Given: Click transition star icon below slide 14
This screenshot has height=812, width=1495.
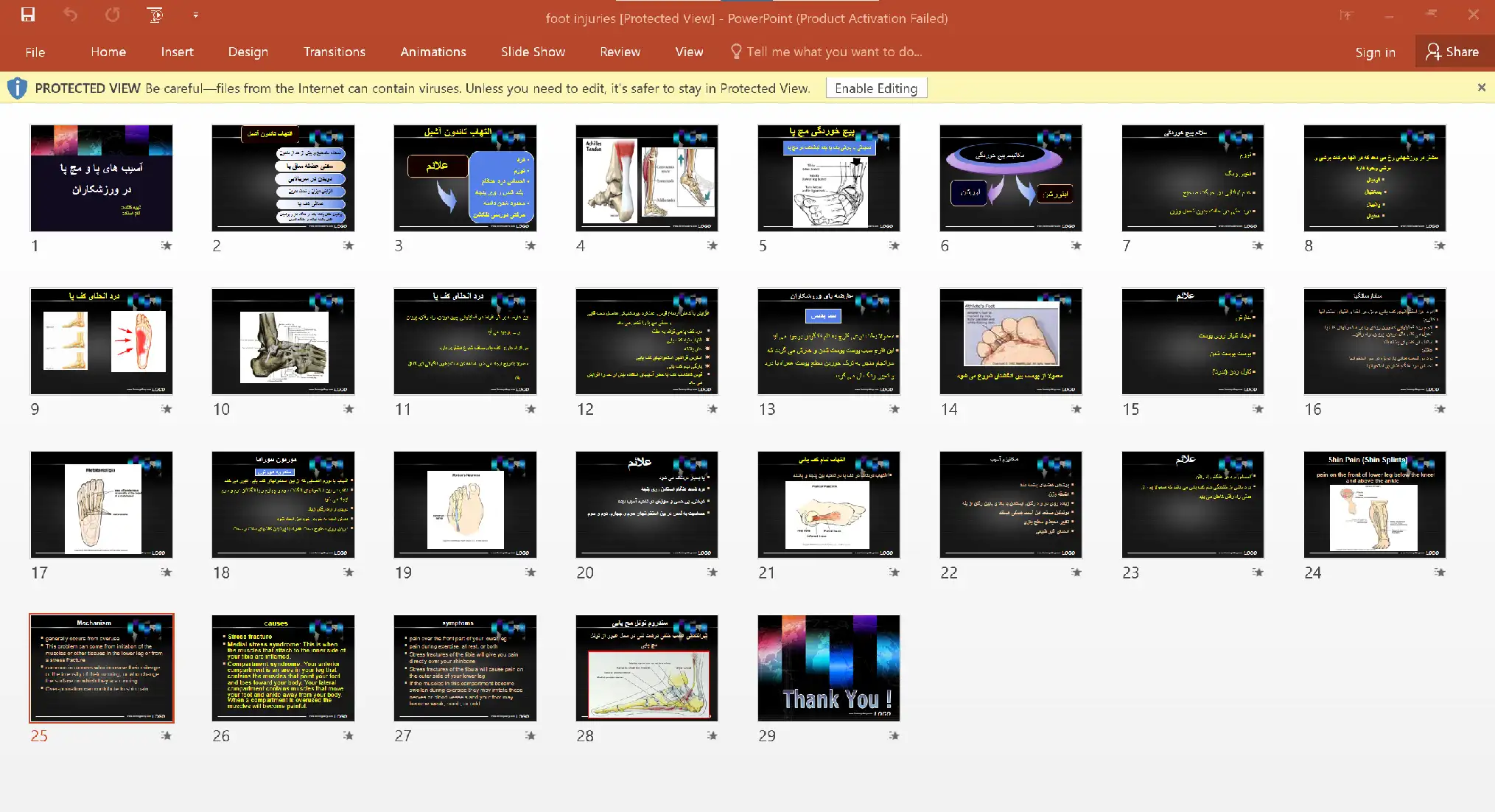Looking at the screenshot, I should [x=1076, y=409].
